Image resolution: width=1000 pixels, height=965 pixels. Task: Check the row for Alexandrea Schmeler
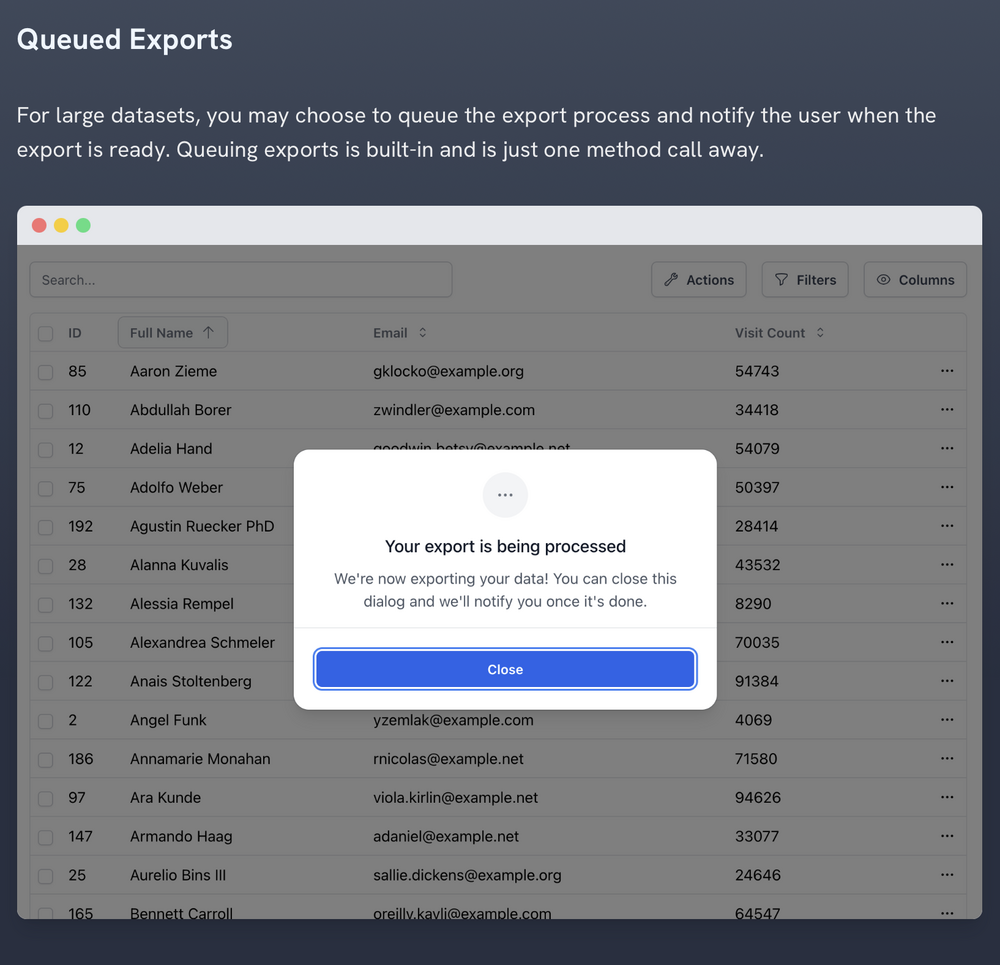pyautogui.click(x=45, y=644)
